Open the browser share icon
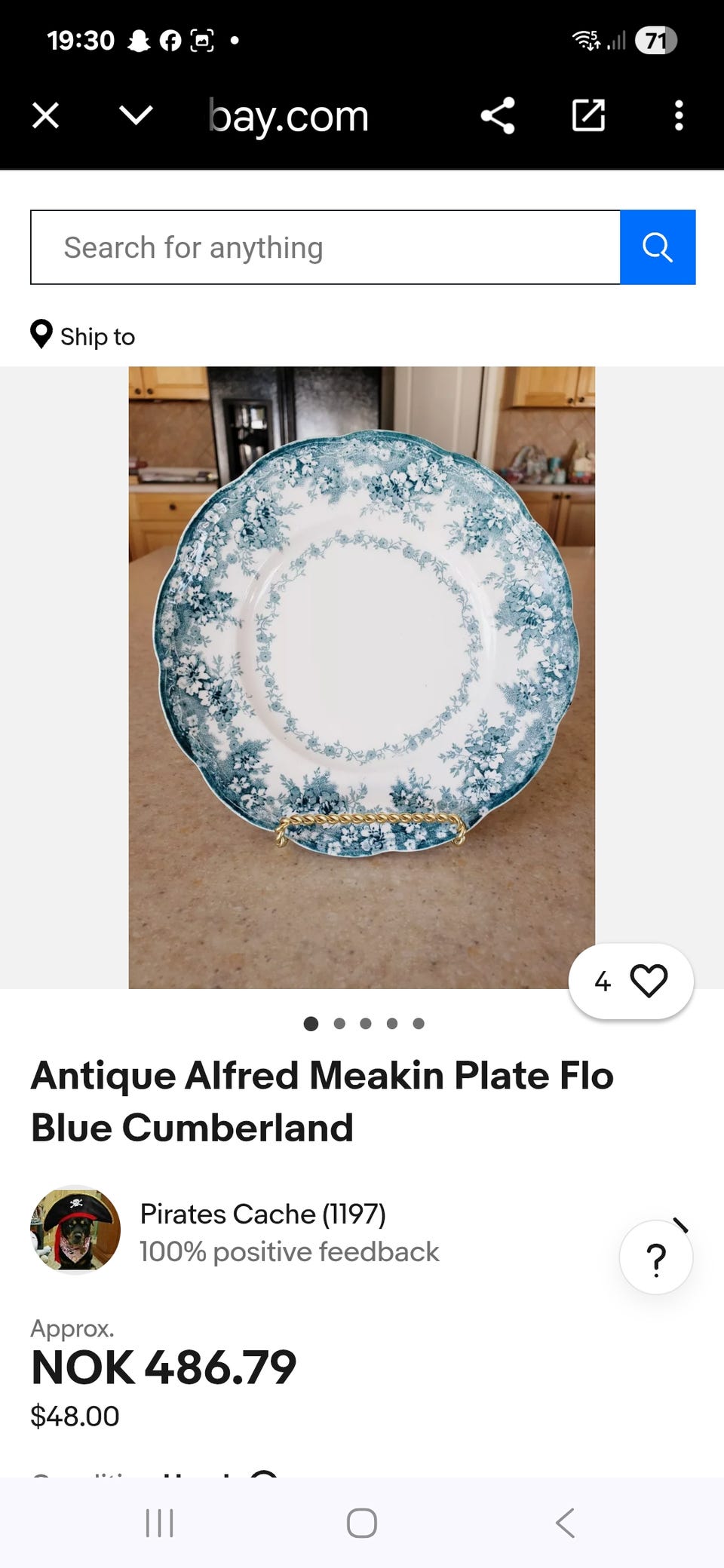 coord(498,116)
